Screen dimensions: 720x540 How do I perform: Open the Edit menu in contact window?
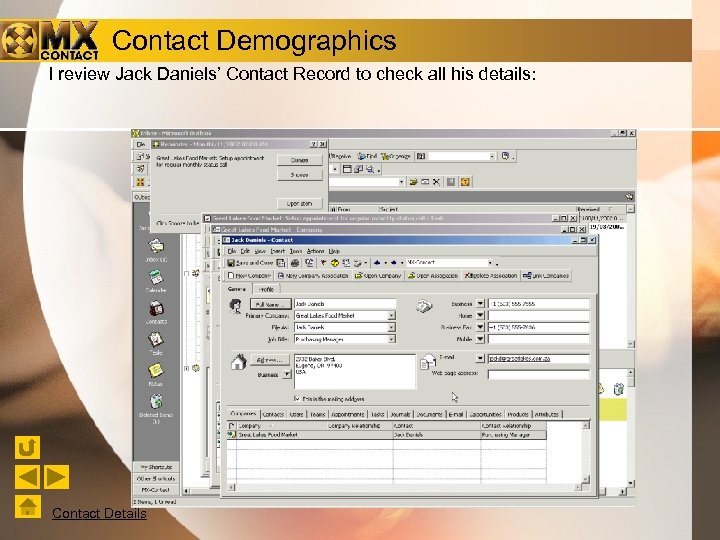pyautogui.click(x=245, y=251)
